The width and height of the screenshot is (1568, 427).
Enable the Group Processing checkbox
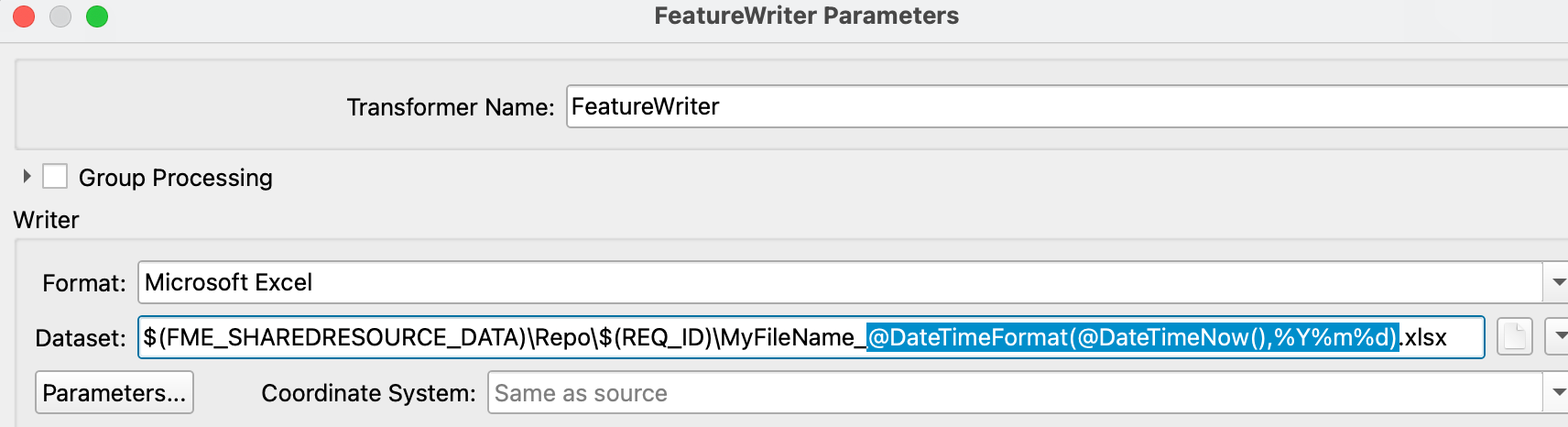click(55, 176)
